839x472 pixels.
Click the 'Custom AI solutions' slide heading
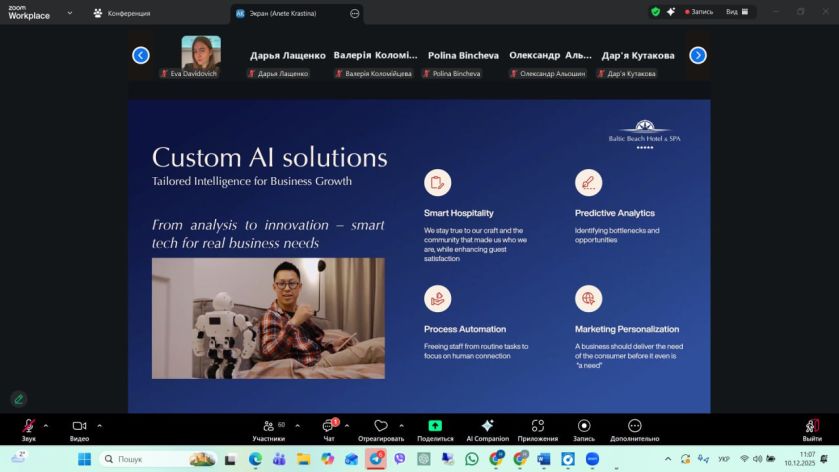(270, 157)
